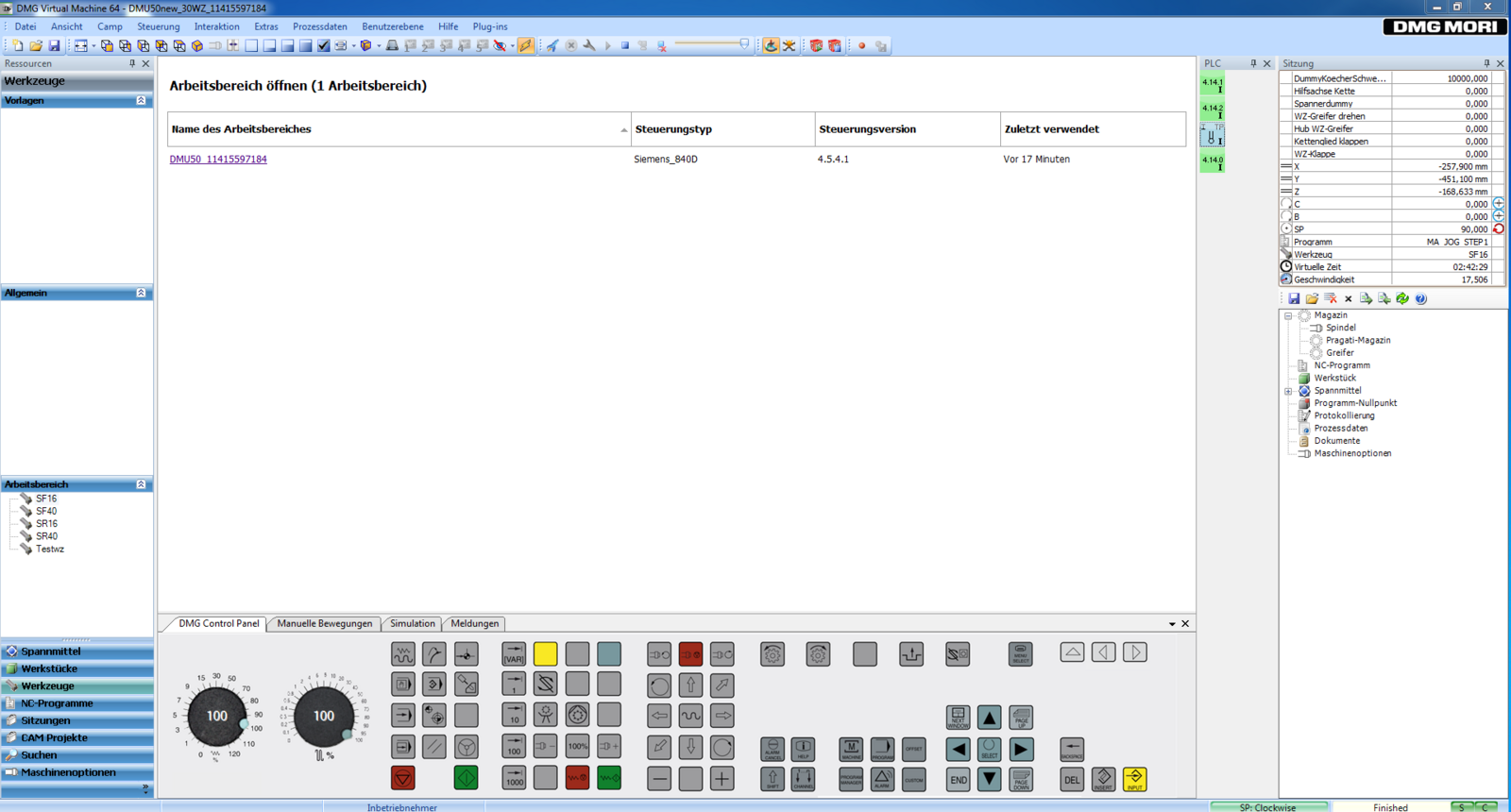Open the Steuerung menu
This screenshot has height=812, width=1511.
(x=158, y=26)
